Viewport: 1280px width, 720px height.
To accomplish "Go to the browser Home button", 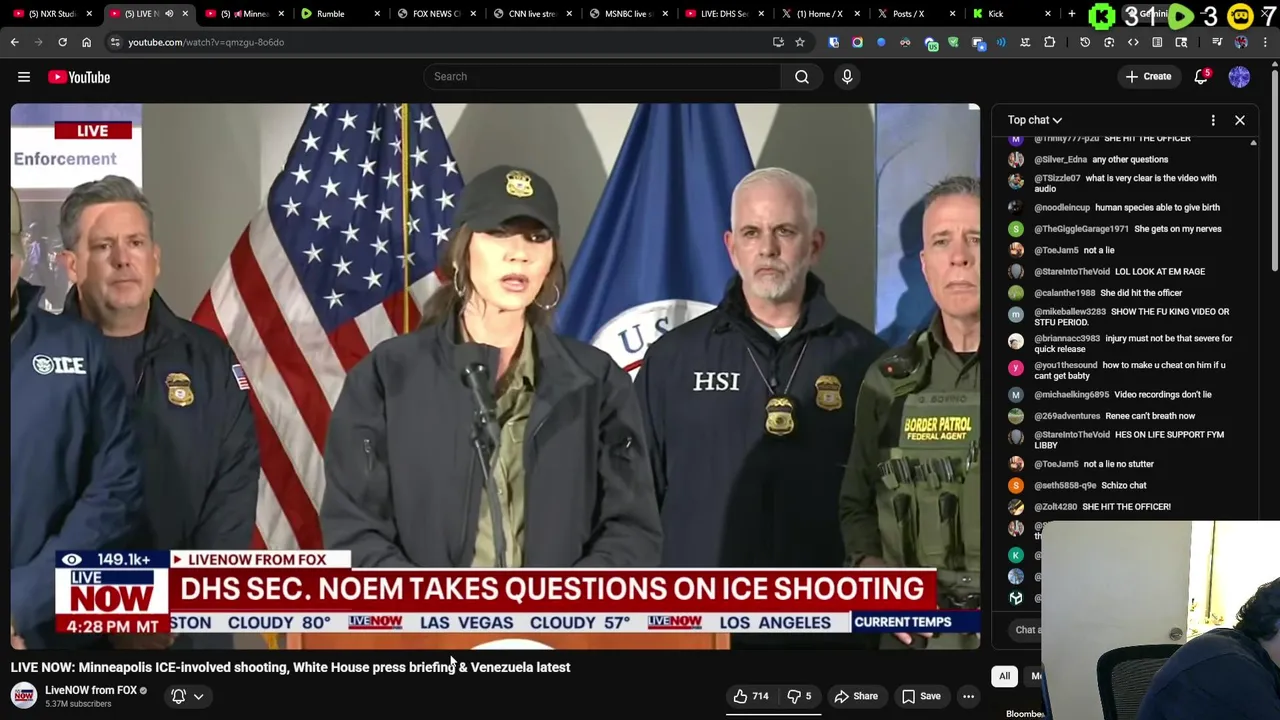I will coord(86,42).
